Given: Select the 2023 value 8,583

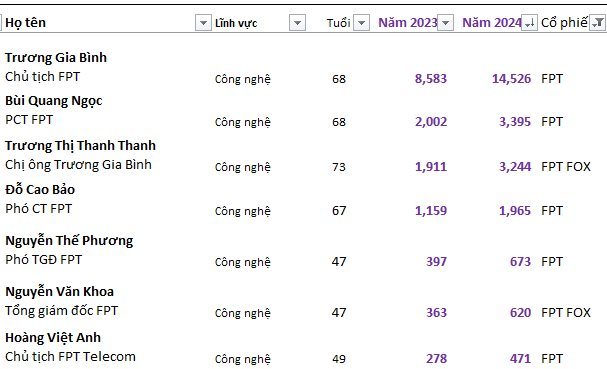Looking at the screenshot, I should [x=431, y=79].
